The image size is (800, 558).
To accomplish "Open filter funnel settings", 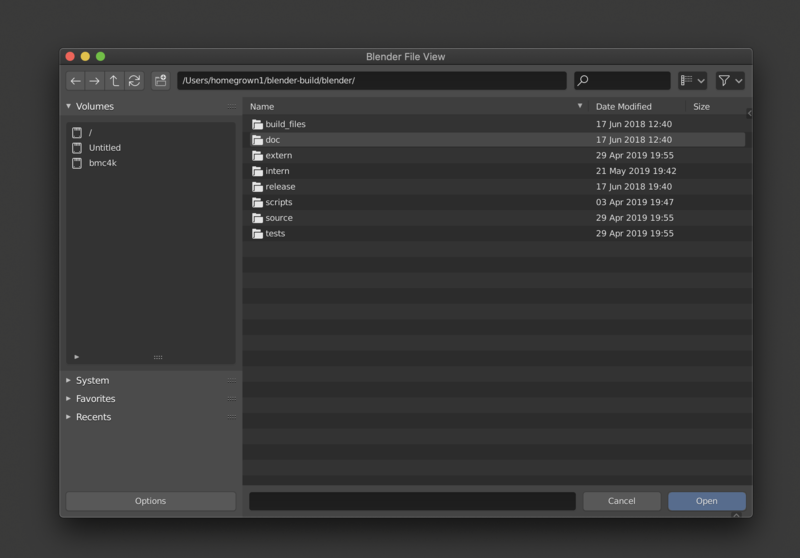I will (723, 80).
